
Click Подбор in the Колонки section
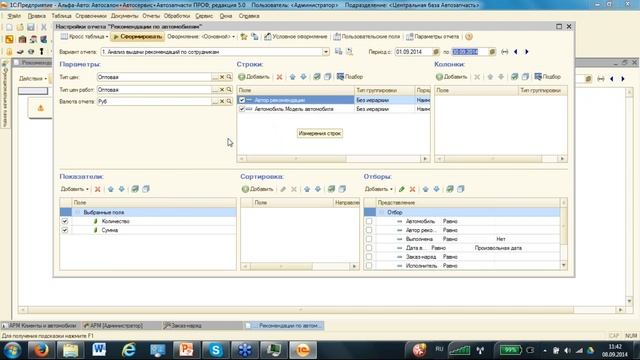[x=547, y=77]
